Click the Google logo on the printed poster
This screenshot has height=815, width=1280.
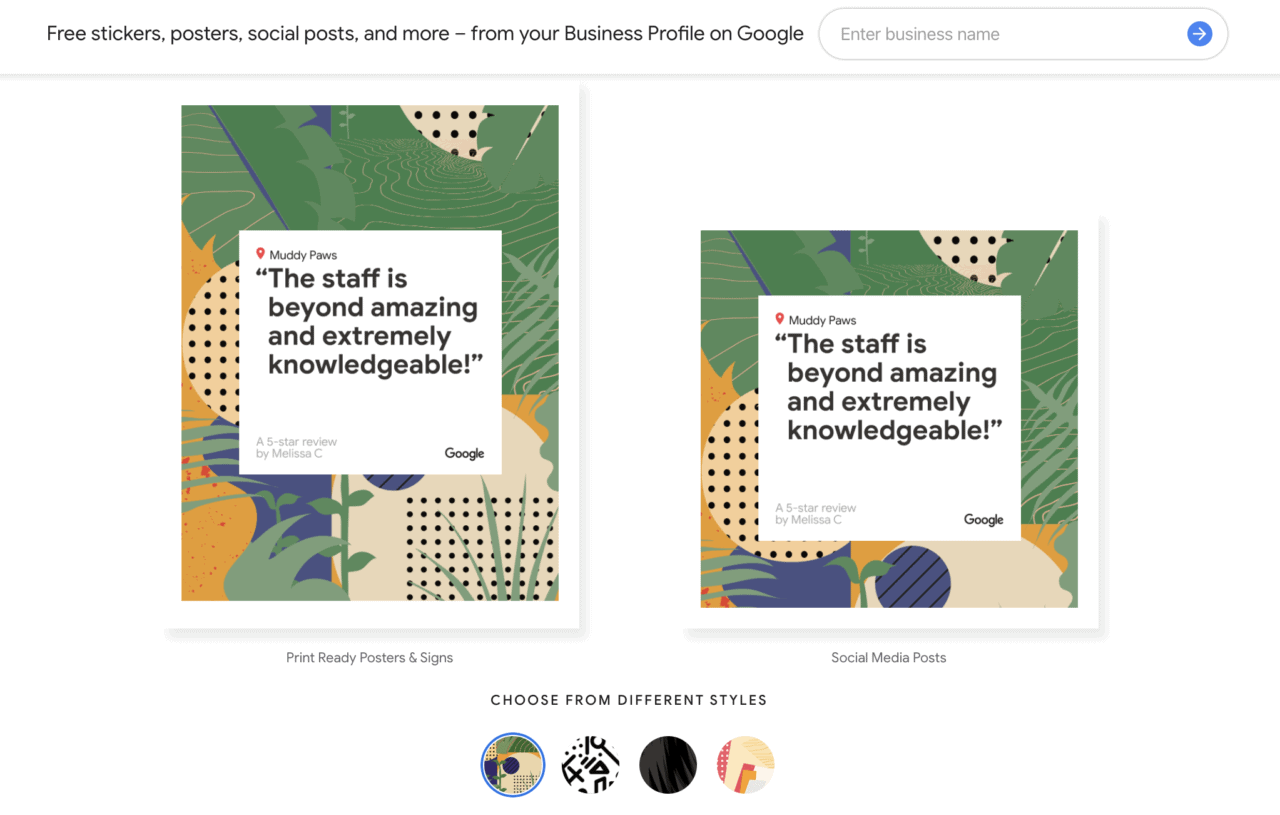(465, 453)
